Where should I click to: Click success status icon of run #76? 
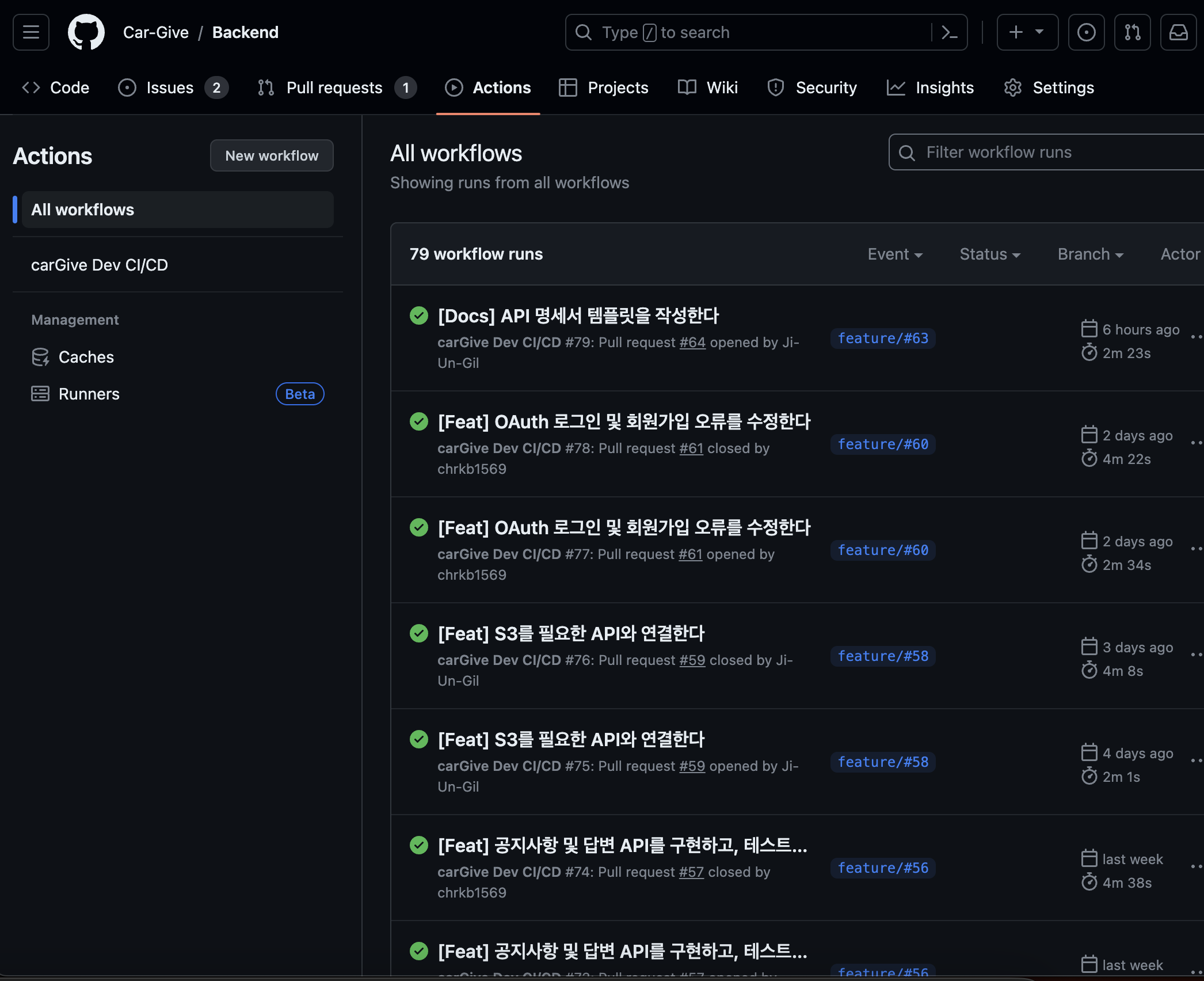pyautogui.click(x=419, y=633)
